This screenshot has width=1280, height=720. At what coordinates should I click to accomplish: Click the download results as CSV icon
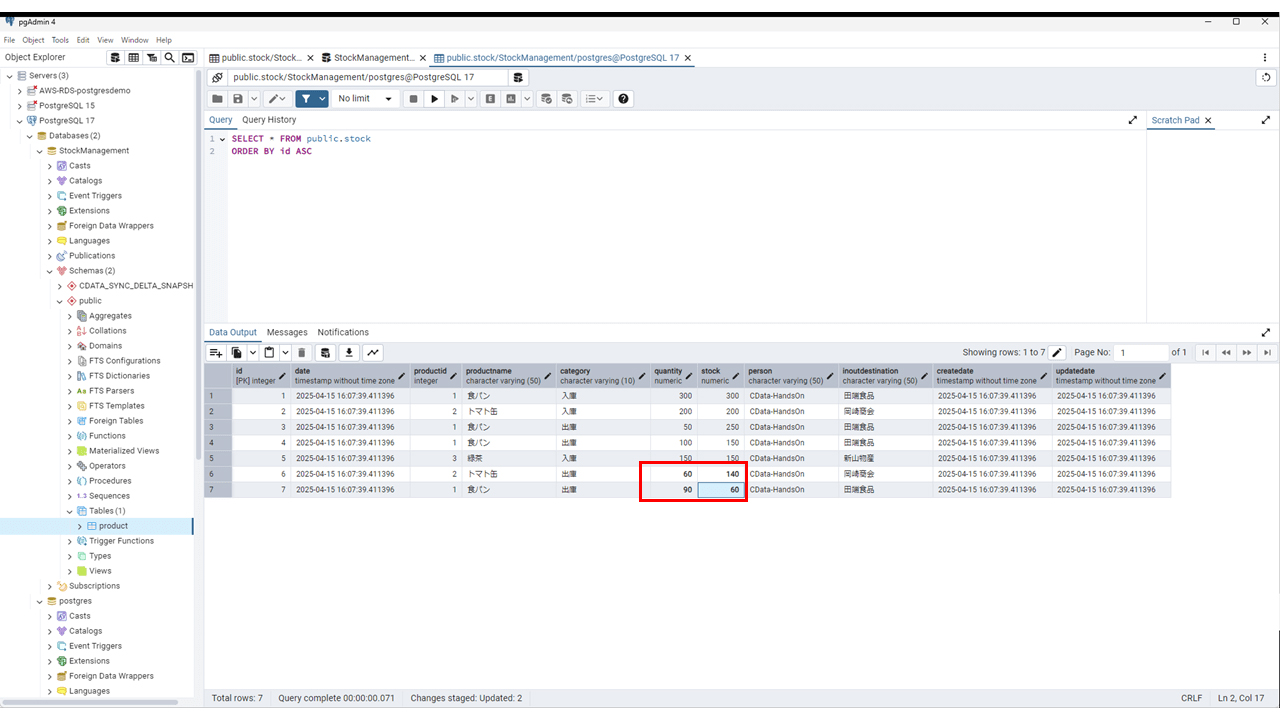pos(349,353)
